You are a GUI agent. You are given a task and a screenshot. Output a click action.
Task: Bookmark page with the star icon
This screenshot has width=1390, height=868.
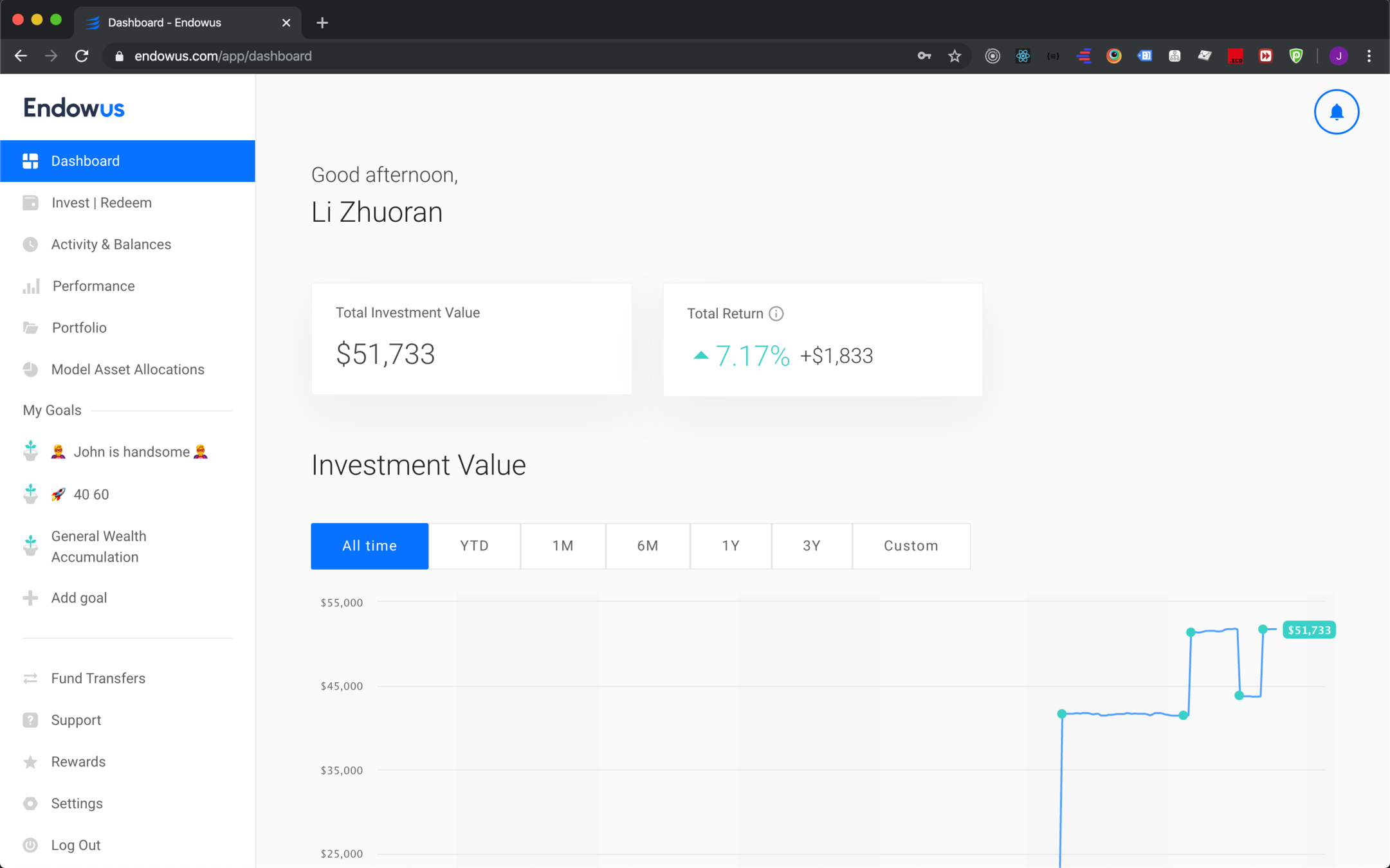pos(955,56)
